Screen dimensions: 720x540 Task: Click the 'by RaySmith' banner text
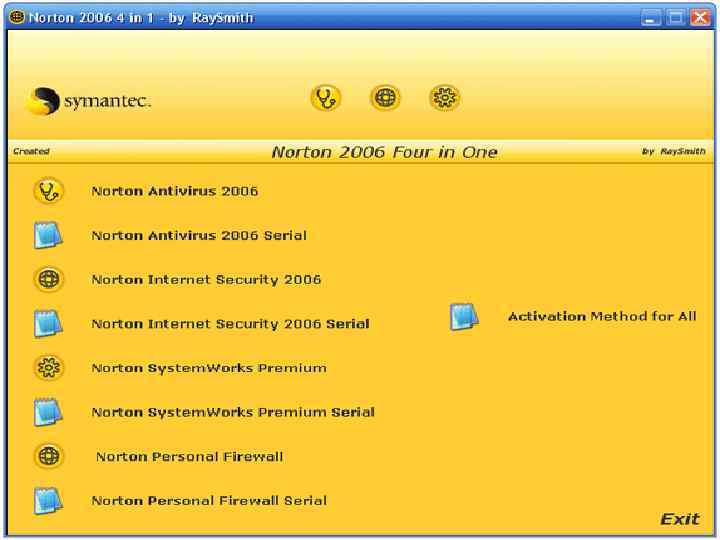pyautogui.click(x=674, y=151)
